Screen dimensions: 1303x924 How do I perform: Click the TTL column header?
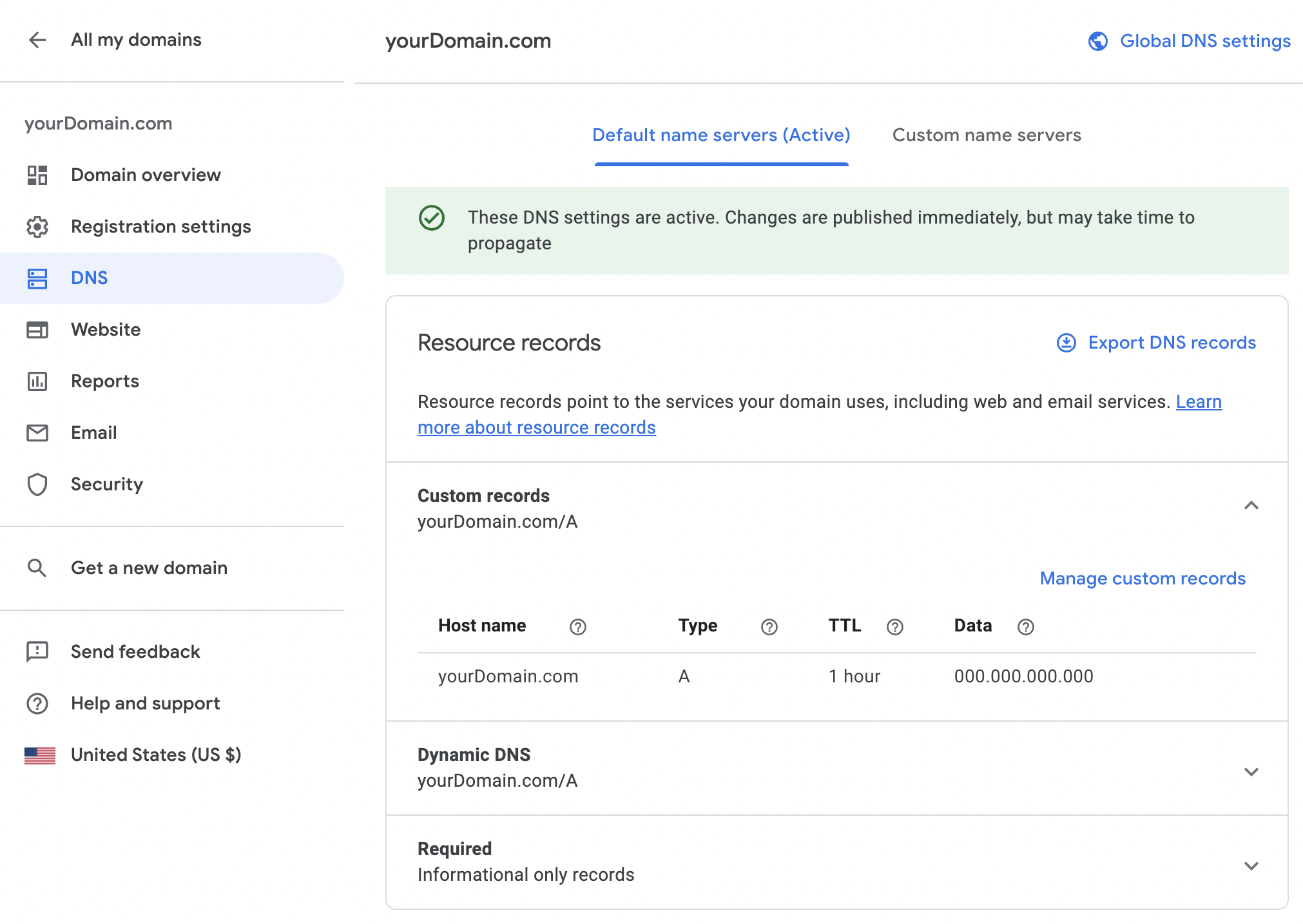[x=845, y=626]
